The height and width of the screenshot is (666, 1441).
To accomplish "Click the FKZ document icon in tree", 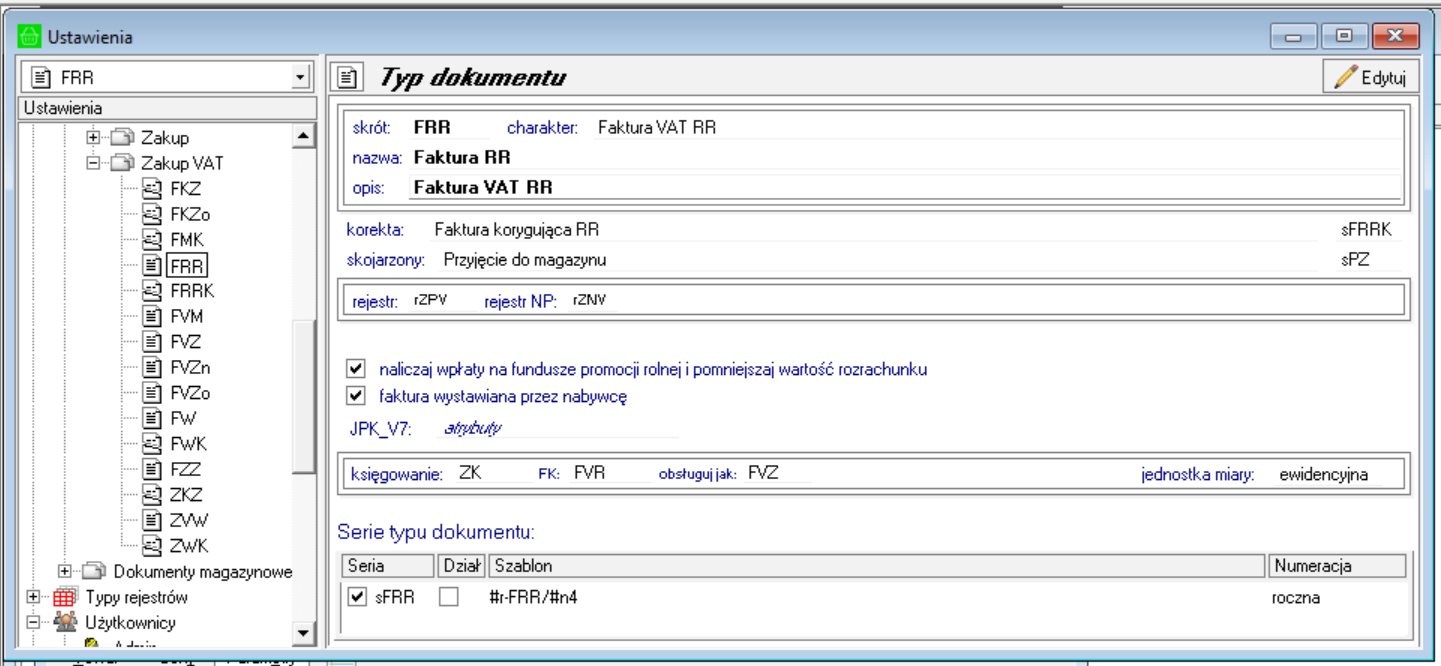I will (152, 188).
